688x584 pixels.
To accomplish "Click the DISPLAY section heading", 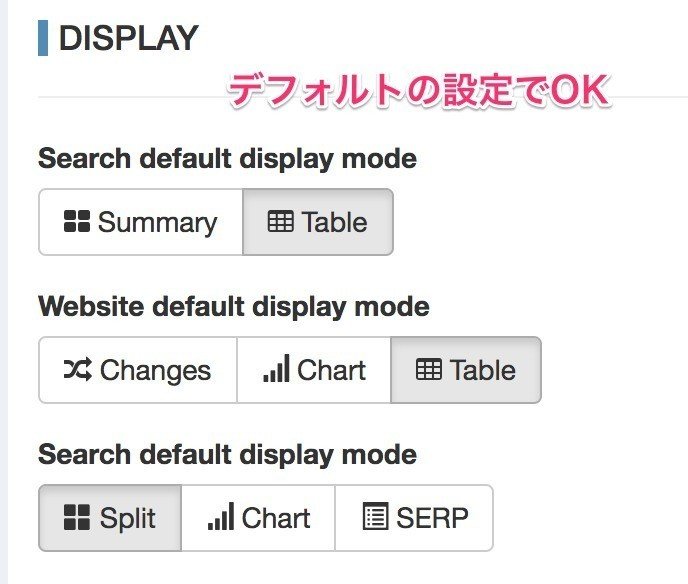I will coord(128,38).
